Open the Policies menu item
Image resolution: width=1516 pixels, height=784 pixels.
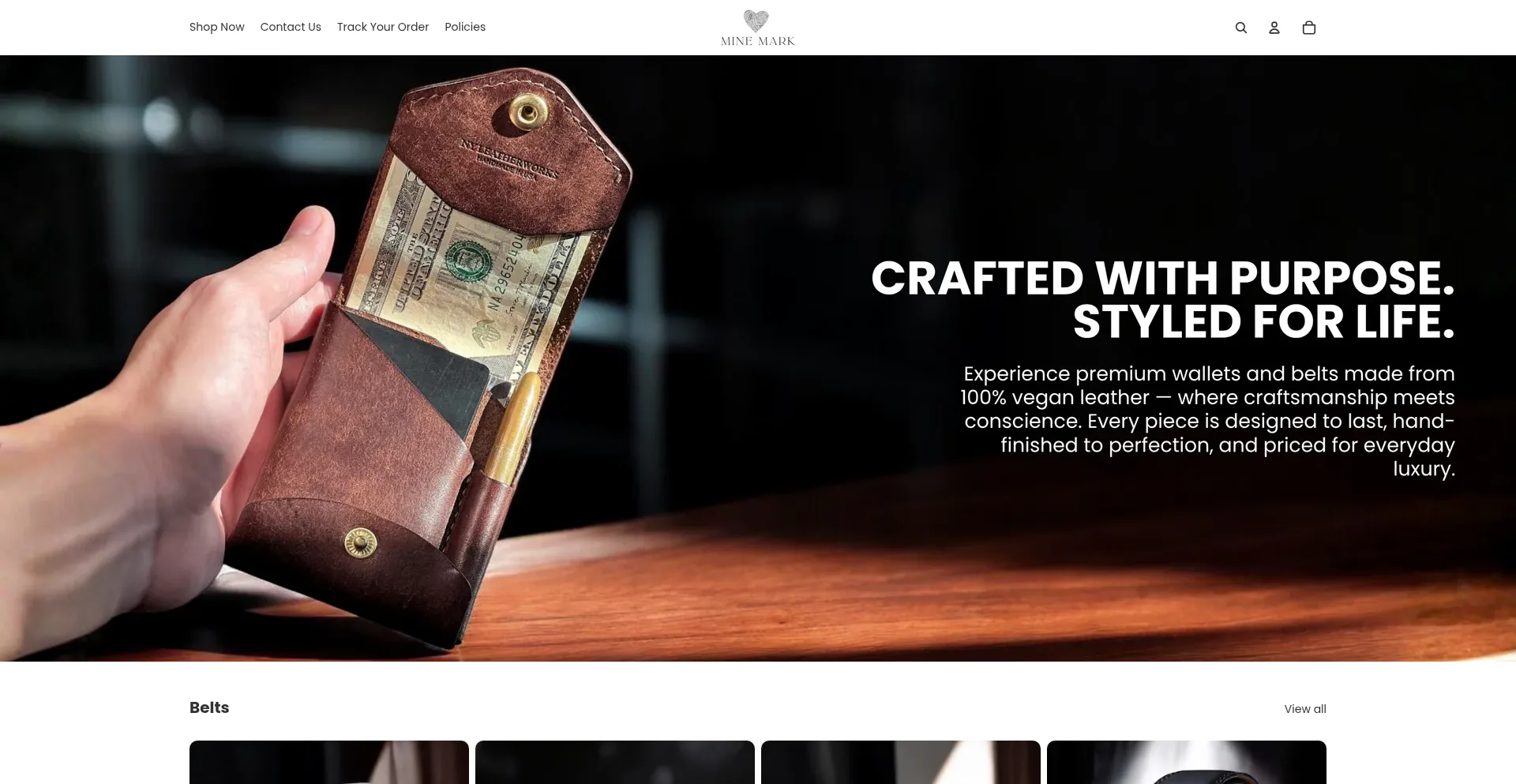point(465,27)
